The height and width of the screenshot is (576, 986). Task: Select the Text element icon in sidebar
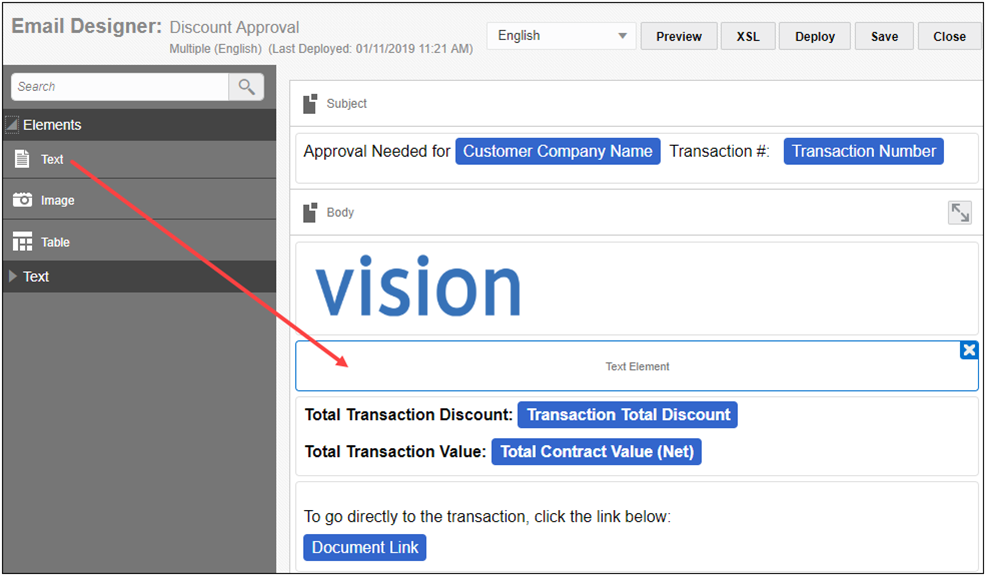coord(22,158)
